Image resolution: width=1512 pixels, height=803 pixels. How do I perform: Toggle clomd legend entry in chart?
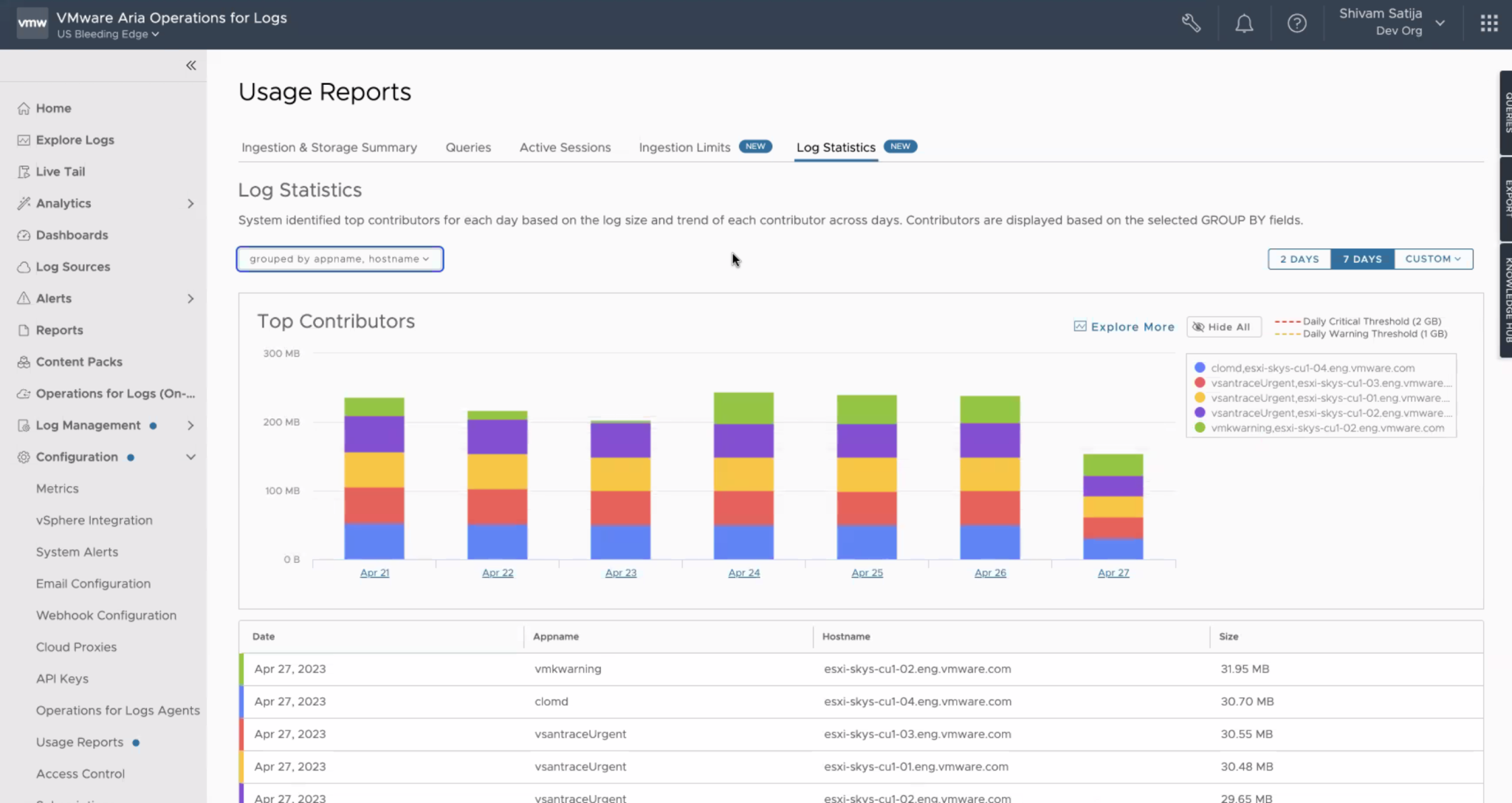coord(1312,368)
